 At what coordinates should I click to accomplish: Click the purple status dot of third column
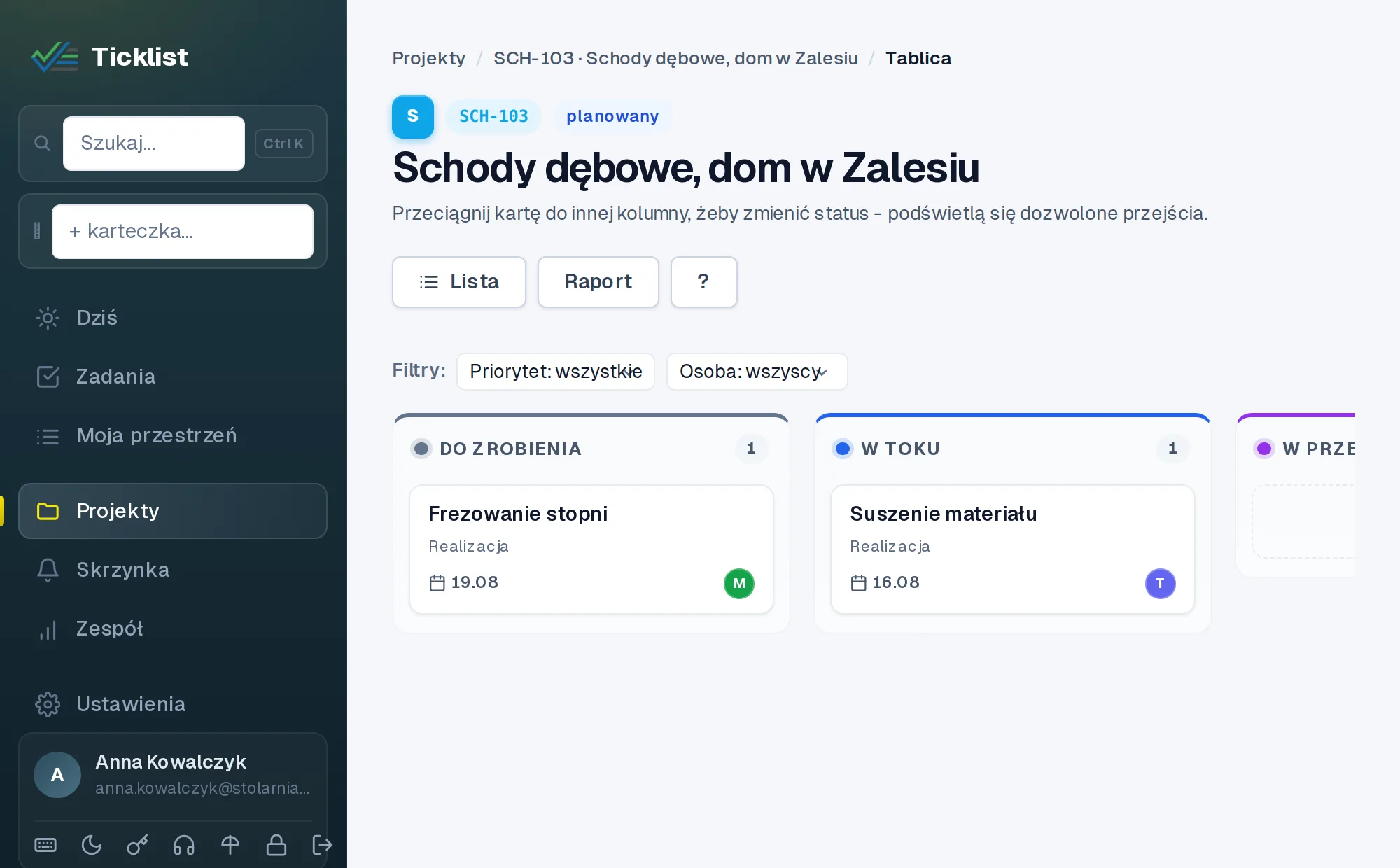[1264, 449]
